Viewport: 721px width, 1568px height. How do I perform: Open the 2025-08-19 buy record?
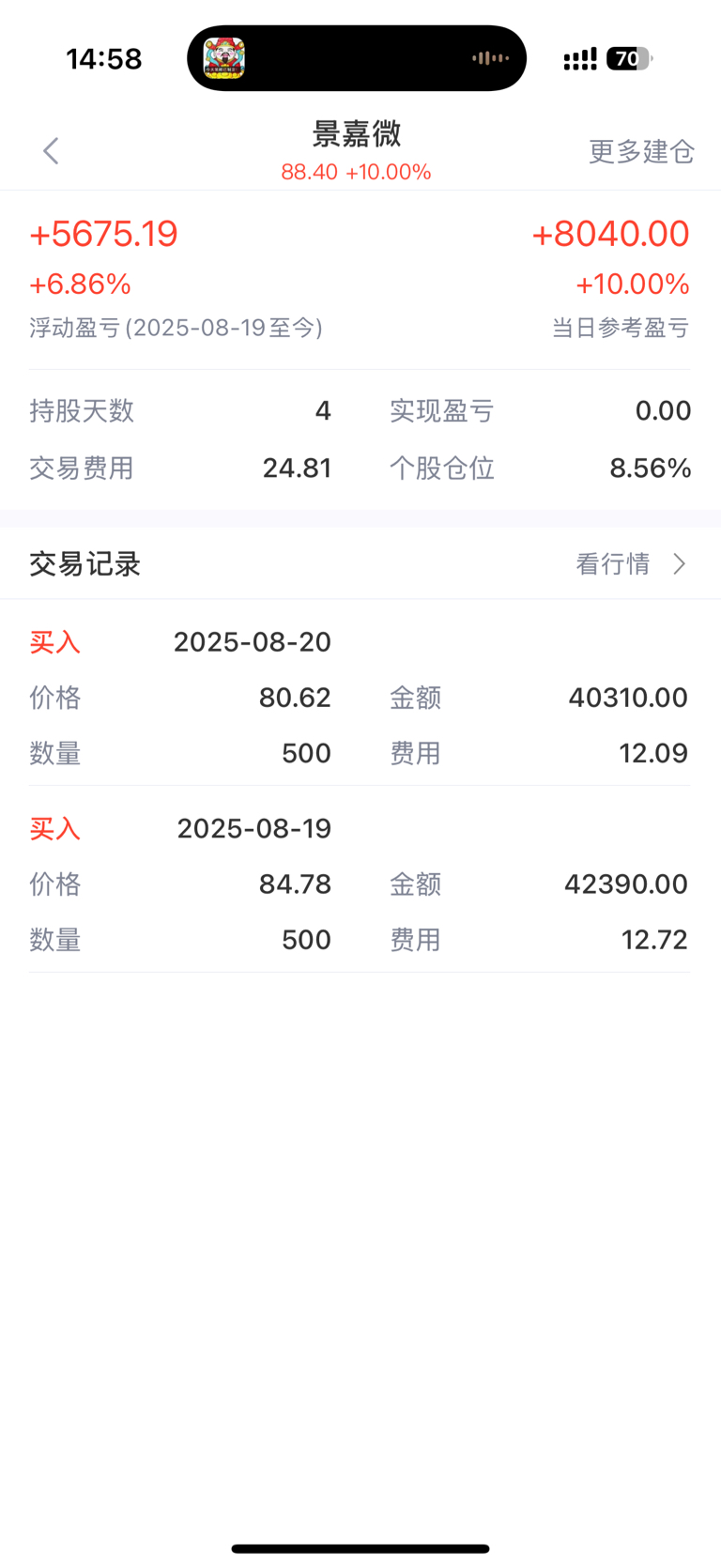click(360, 884)
